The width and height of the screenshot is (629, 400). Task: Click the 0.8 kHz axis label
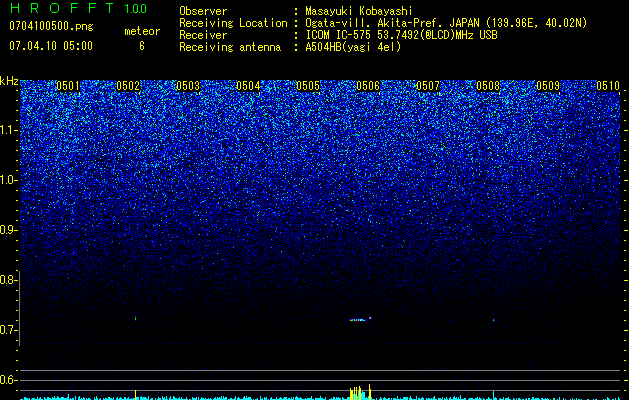(8, 280)
